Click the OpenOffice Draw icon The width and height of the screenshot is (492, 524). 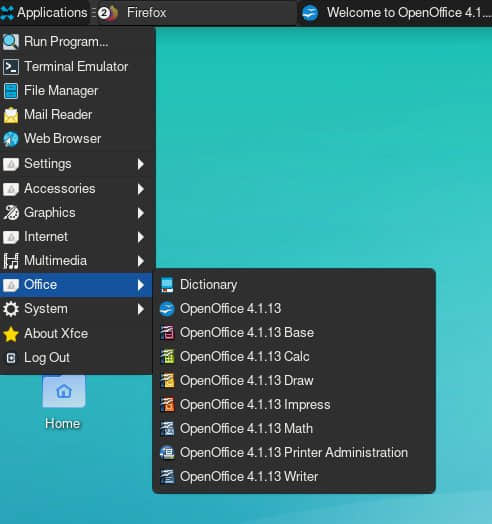pos(167,381)
